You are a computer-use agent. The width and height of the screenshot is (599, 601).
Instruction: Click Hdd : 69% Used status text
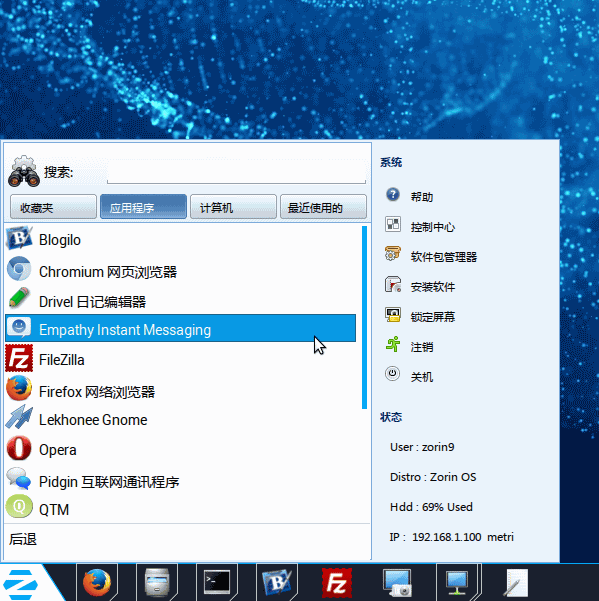click(x=431, y=507)
